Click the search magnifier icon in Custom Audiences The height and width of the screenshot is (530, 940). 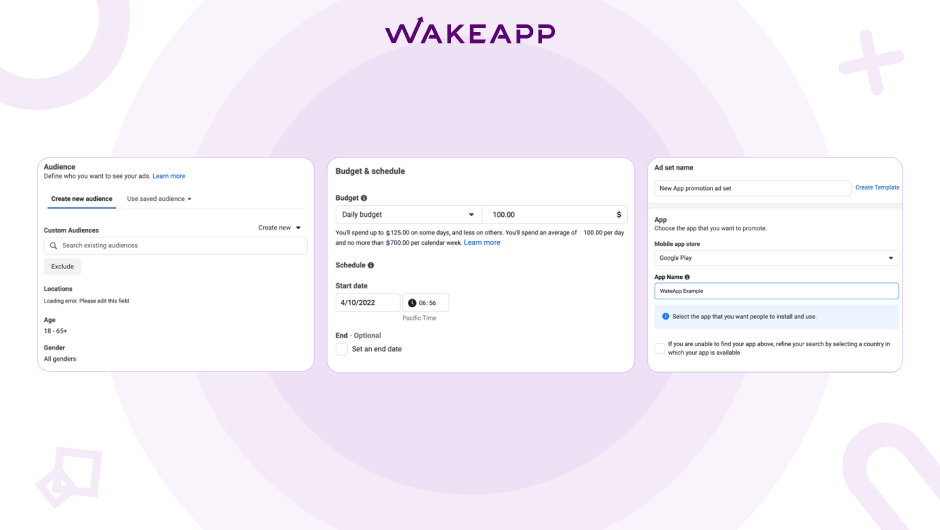click(53, 246)
